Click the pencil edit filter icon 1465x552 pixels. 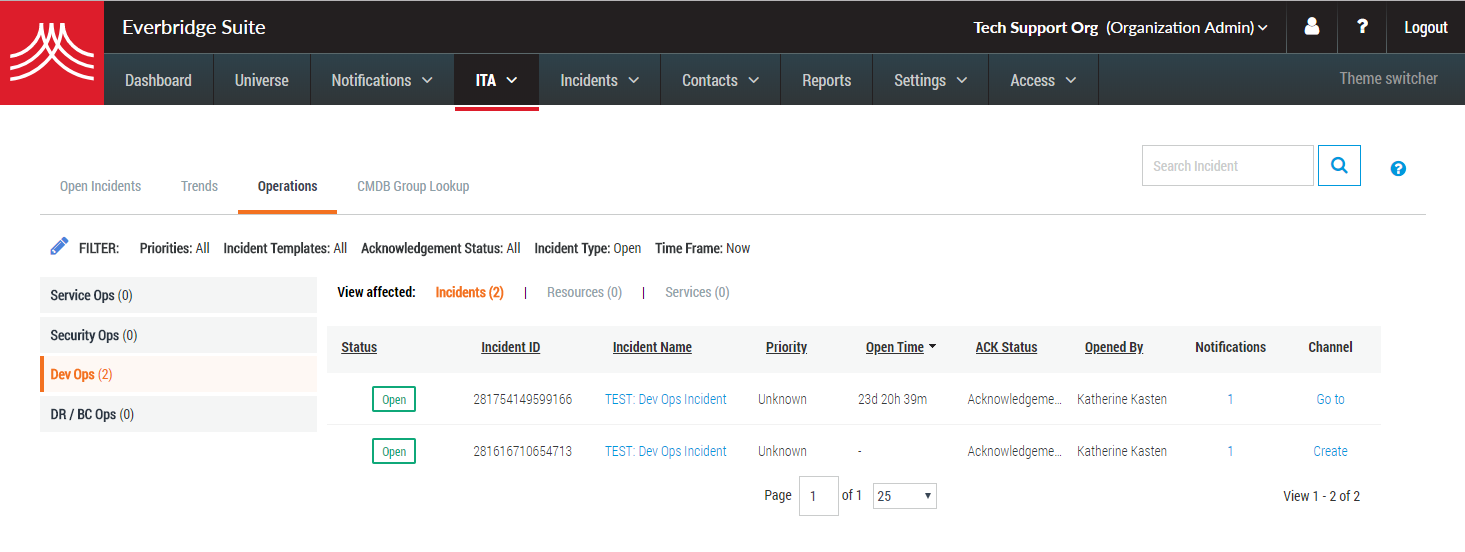pos(59,247)
